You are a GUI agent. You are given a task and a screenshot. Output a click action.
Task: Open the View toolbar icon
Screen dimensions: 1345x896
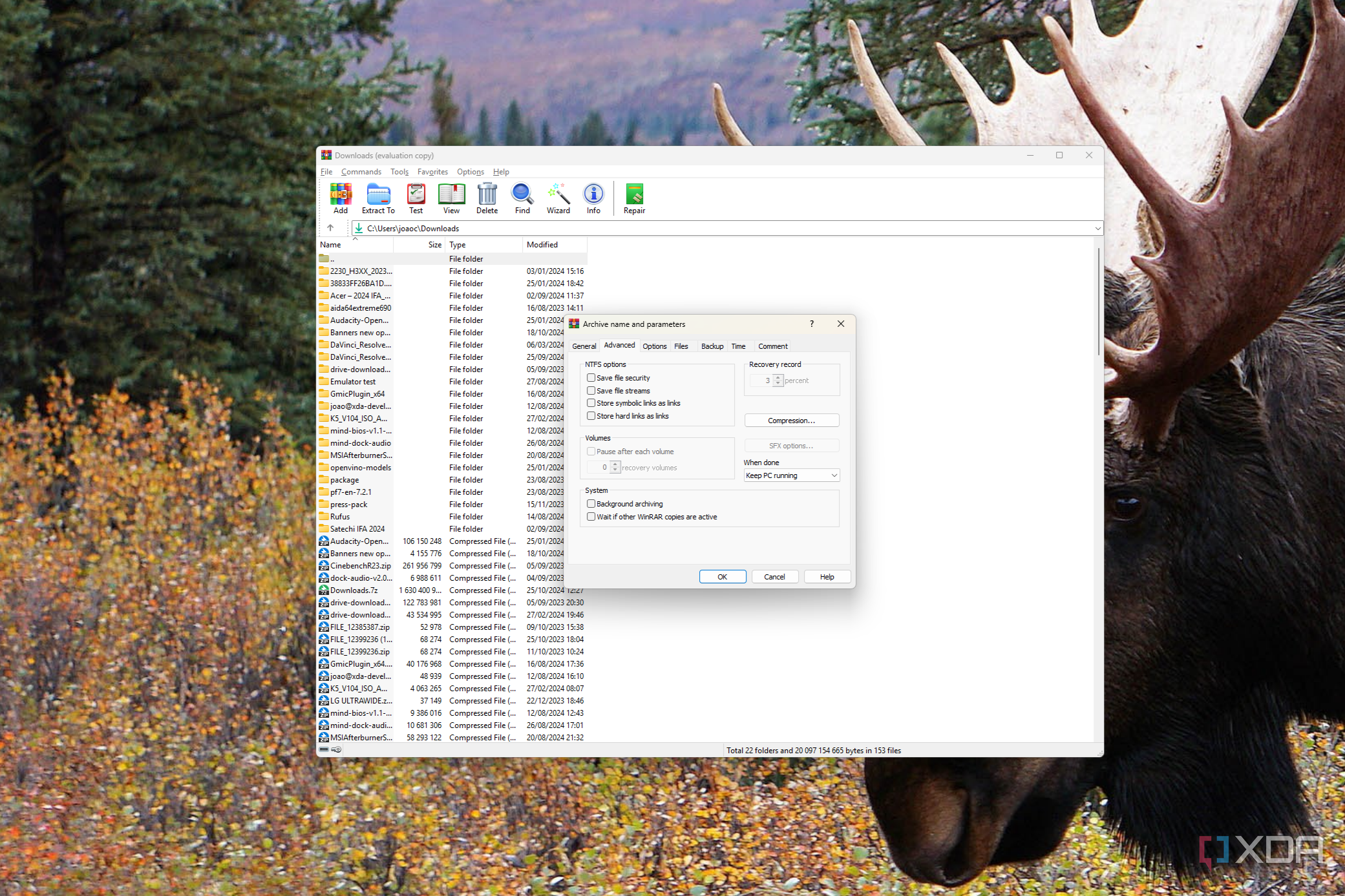(451, 198)
